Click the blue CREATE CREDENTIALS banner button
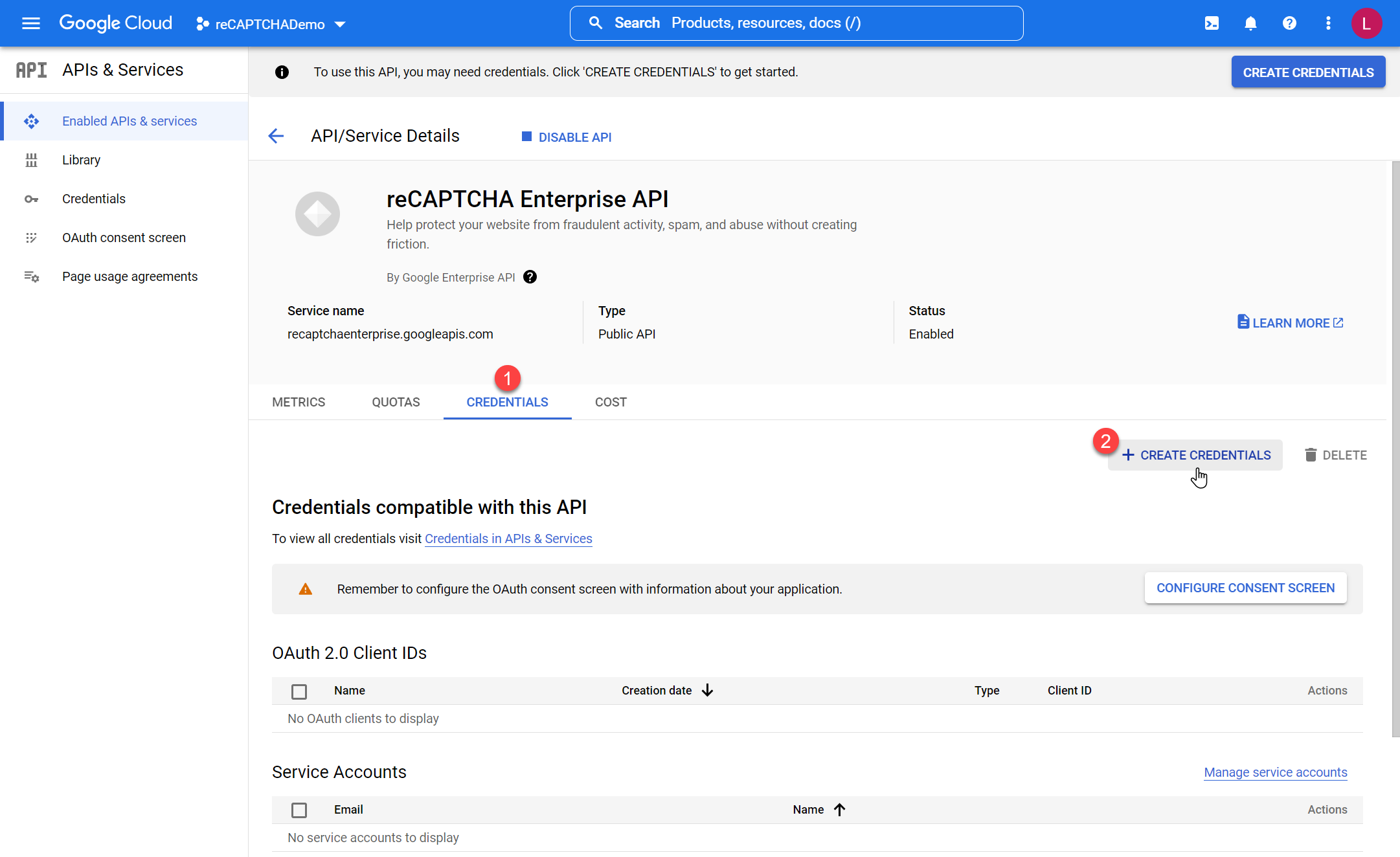 click(x=1308, y=72)
